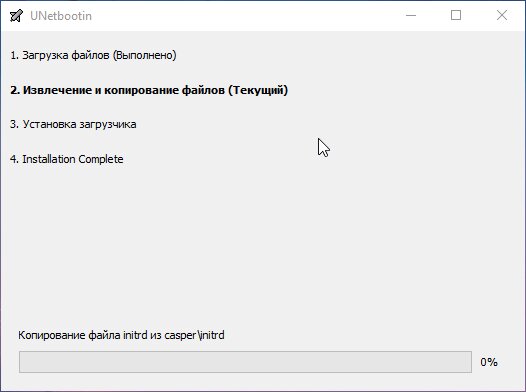Click the number 3 before Установка загрузчика
This screenshot has width=526, height=392.
(x=14, y=124)
